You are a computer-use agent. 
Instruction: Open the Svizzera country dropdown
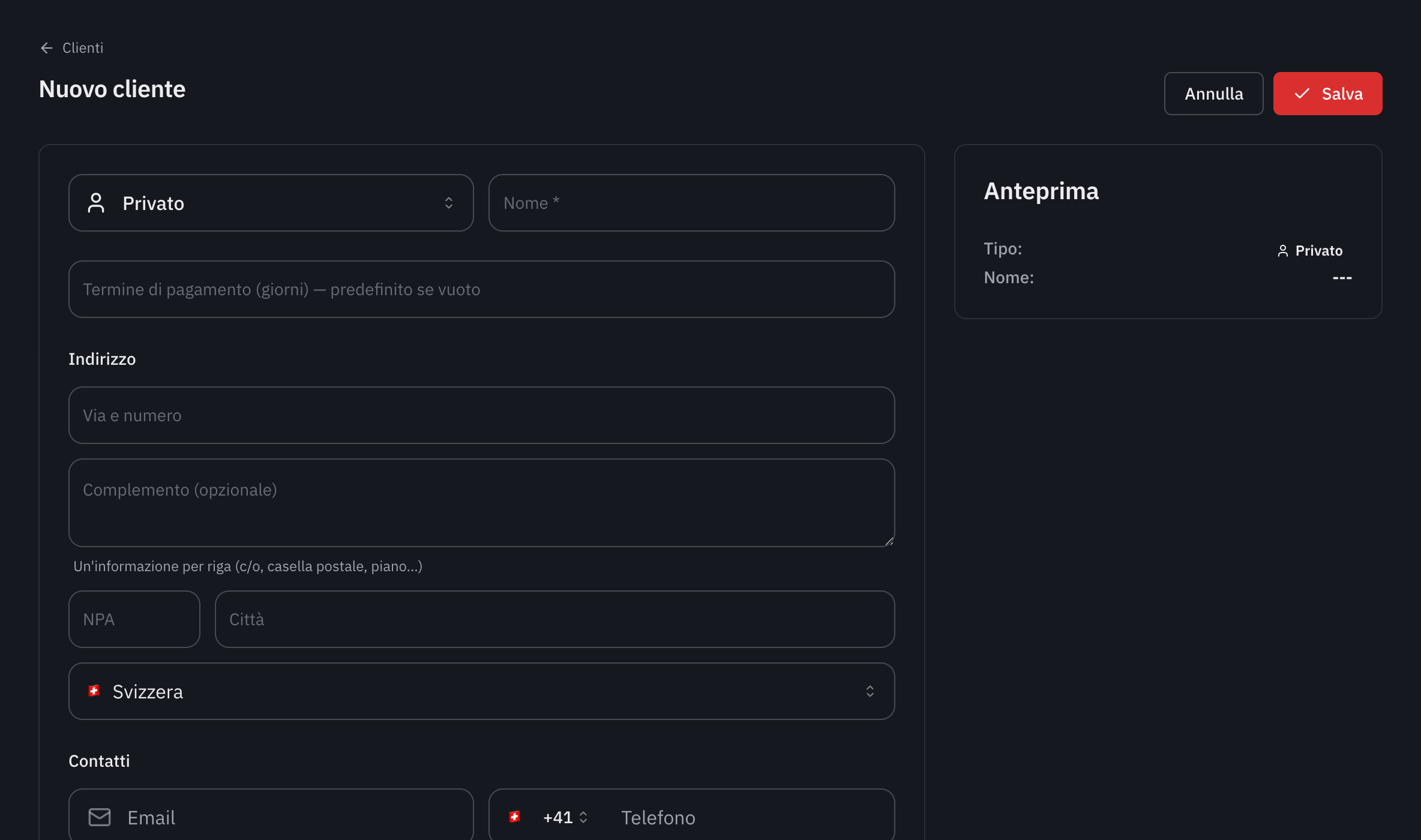pyautogui.click(x=481, y=691)
